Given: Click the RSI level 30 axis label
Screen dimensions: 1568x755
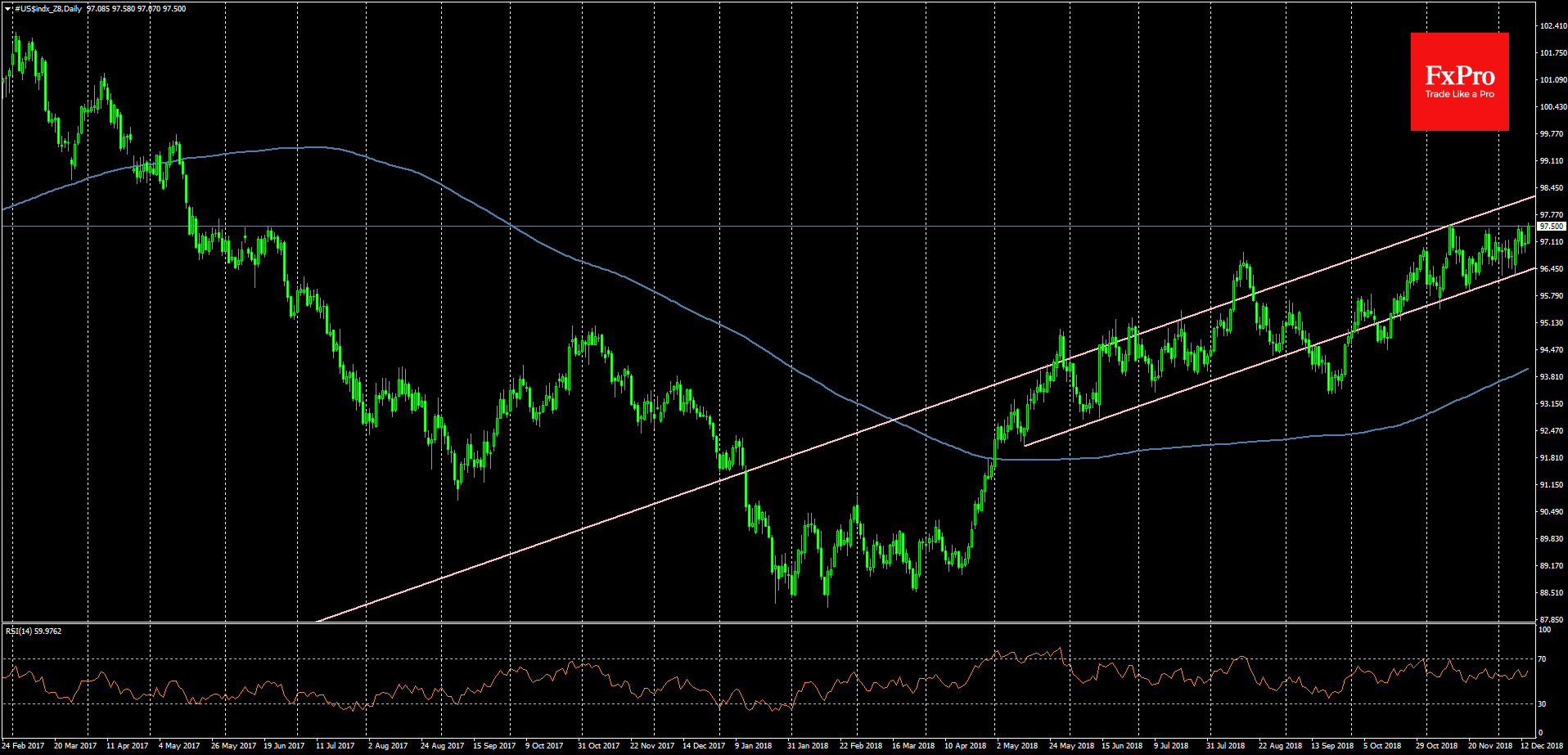Looking at the screenshot, I should coord(1542,703).
